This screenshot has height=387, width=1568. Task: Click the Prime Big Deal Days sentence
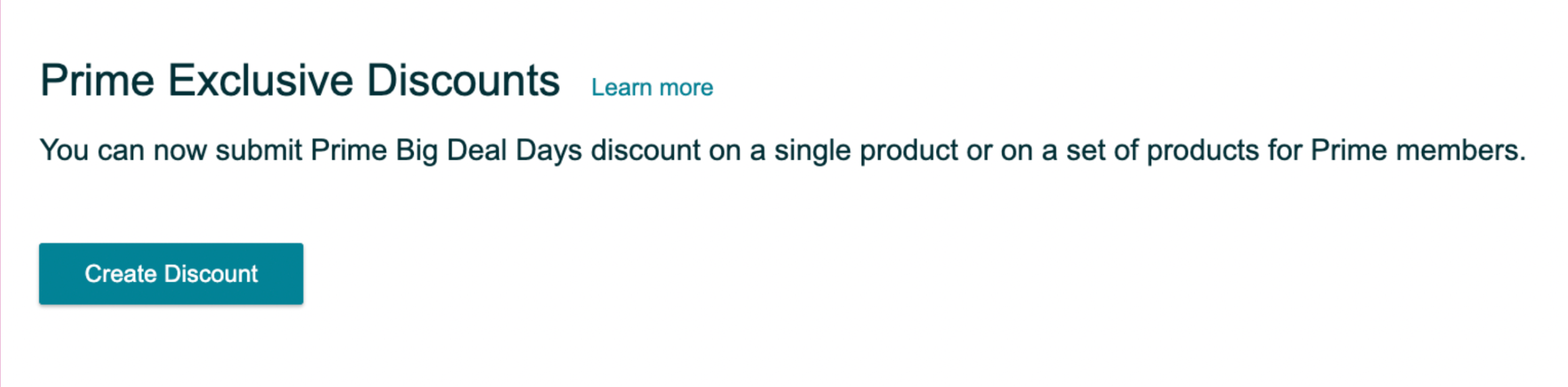[783, 150]
